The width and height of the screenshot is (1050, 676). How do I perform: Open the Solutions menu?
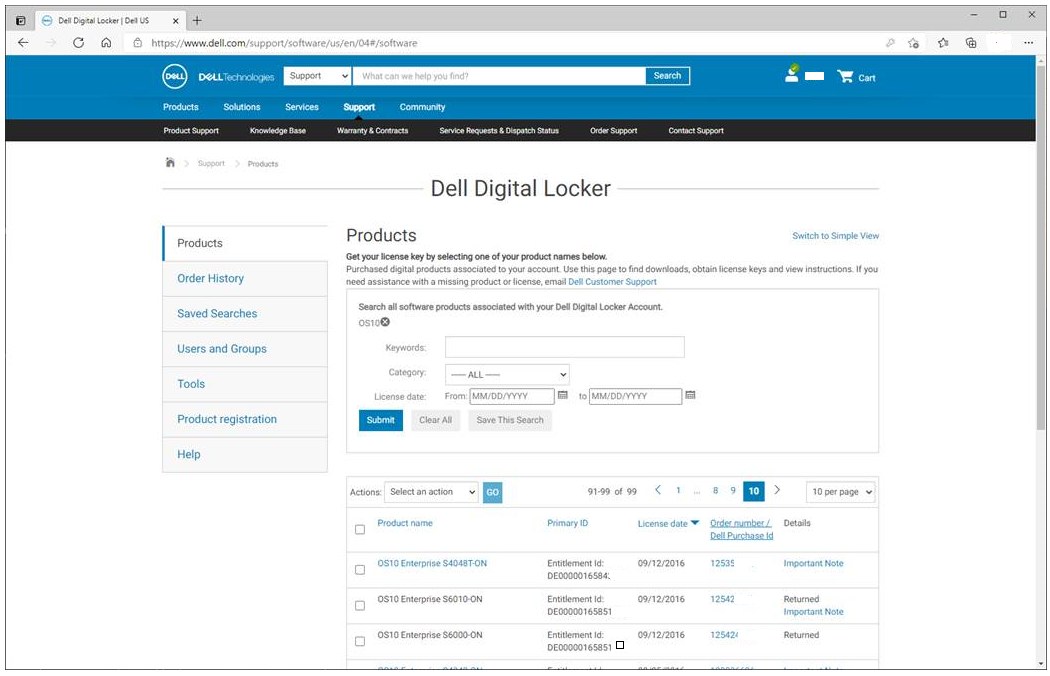[x=242, y=107]
